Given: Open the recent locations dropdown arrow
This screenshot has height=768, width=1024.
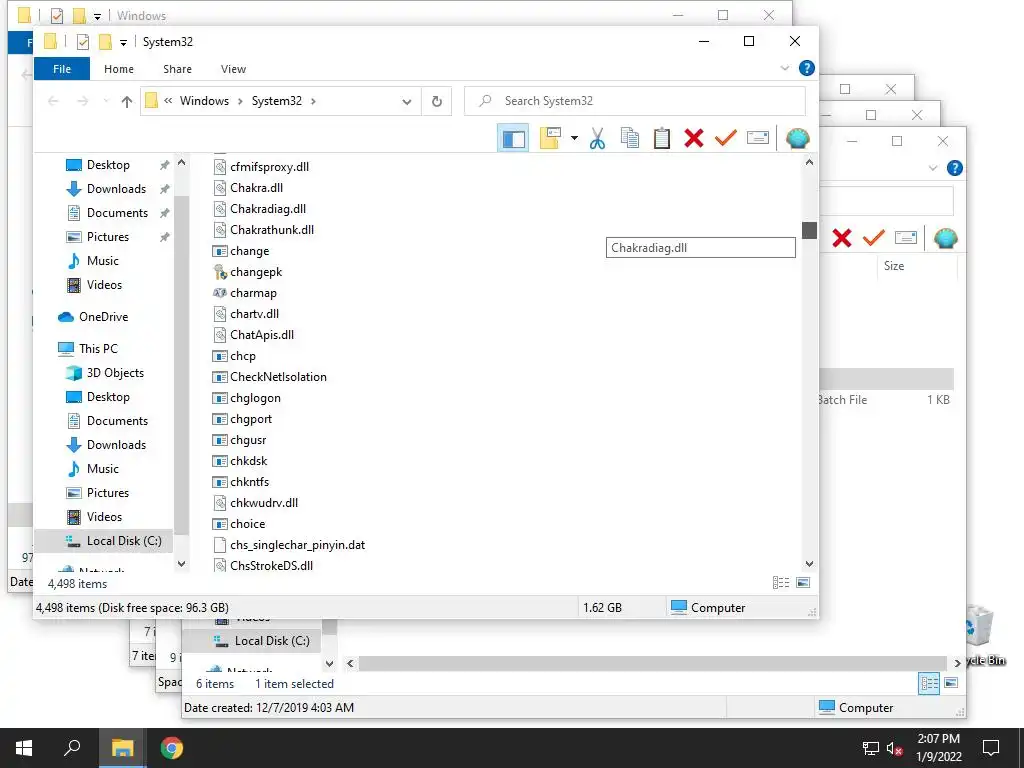Looking at the screenshot, I should [106, 101].
